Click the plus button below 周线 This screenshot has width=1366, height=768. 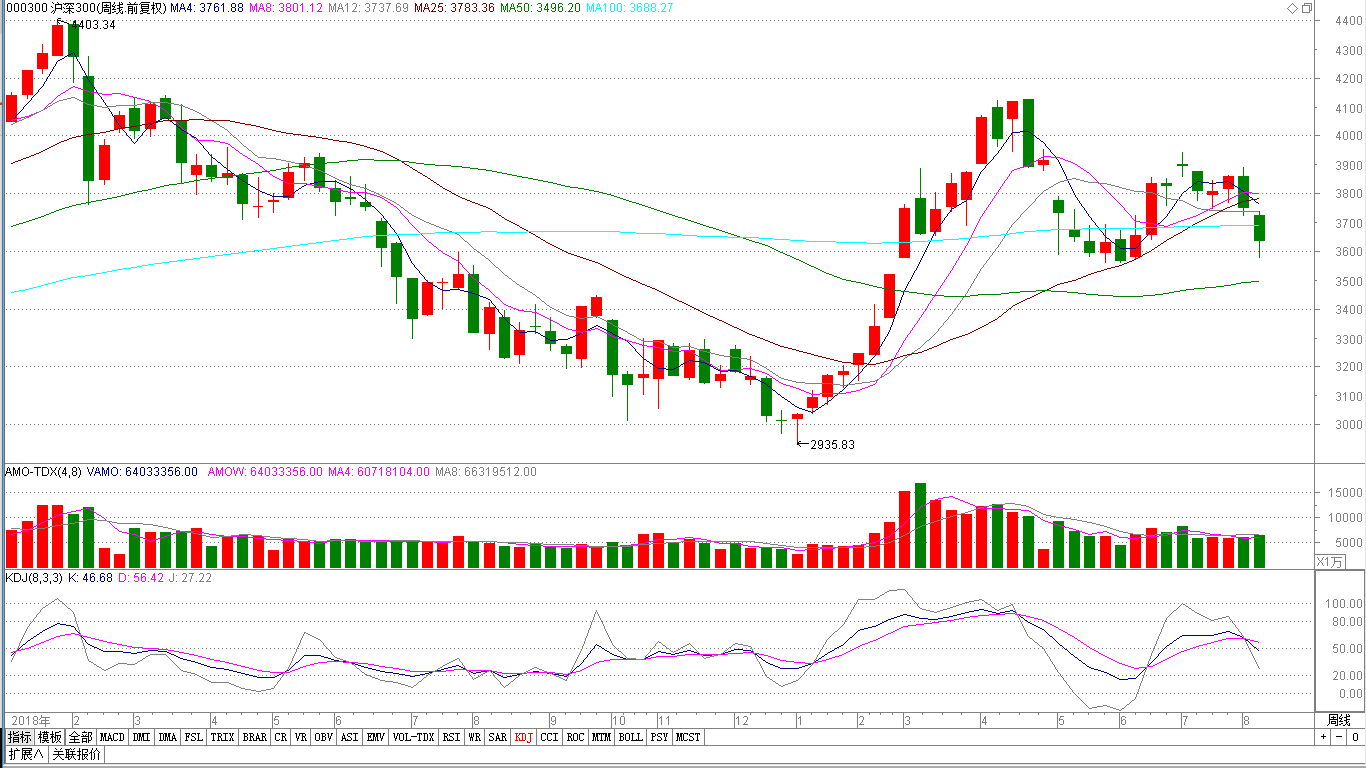point(1323,737)
